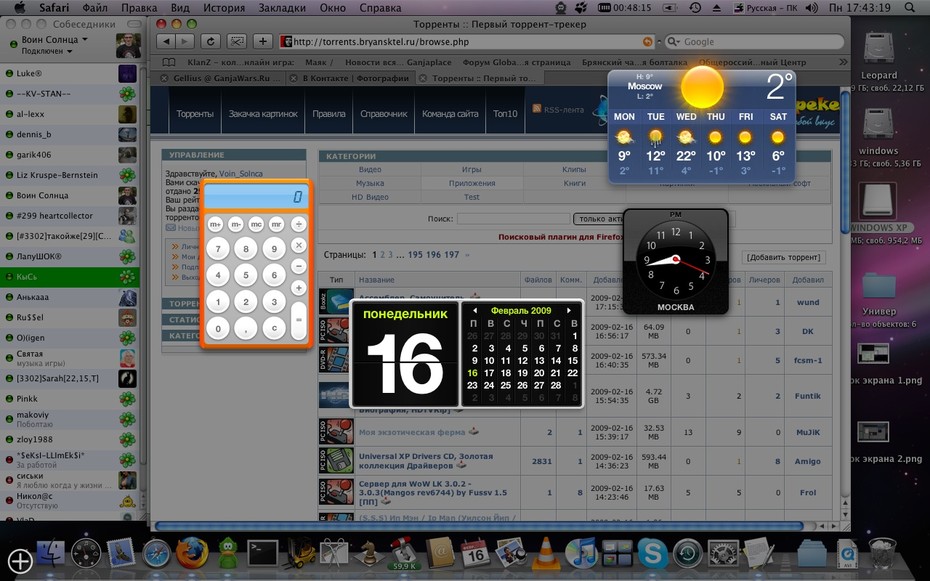This screenshot has width=930, height=581.
Task: Click the sun in Weather widget
Action: point(702,87)
